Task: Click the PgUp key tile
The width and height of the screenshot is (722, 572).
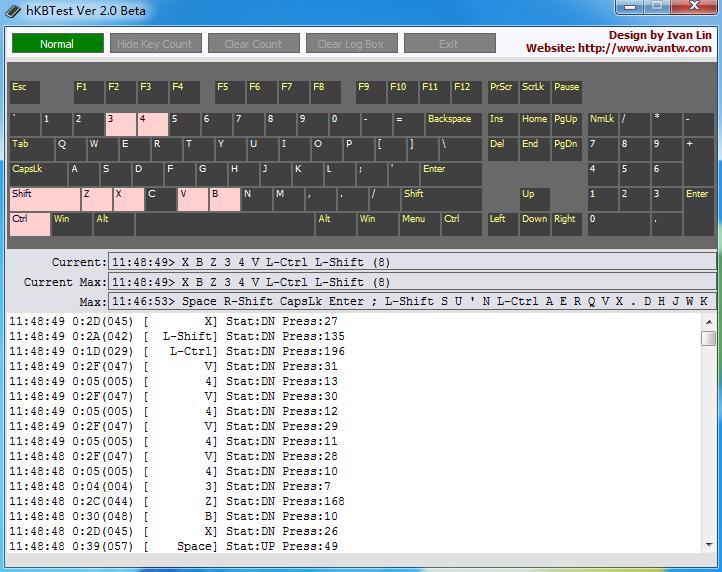Action: pos(567,124)
